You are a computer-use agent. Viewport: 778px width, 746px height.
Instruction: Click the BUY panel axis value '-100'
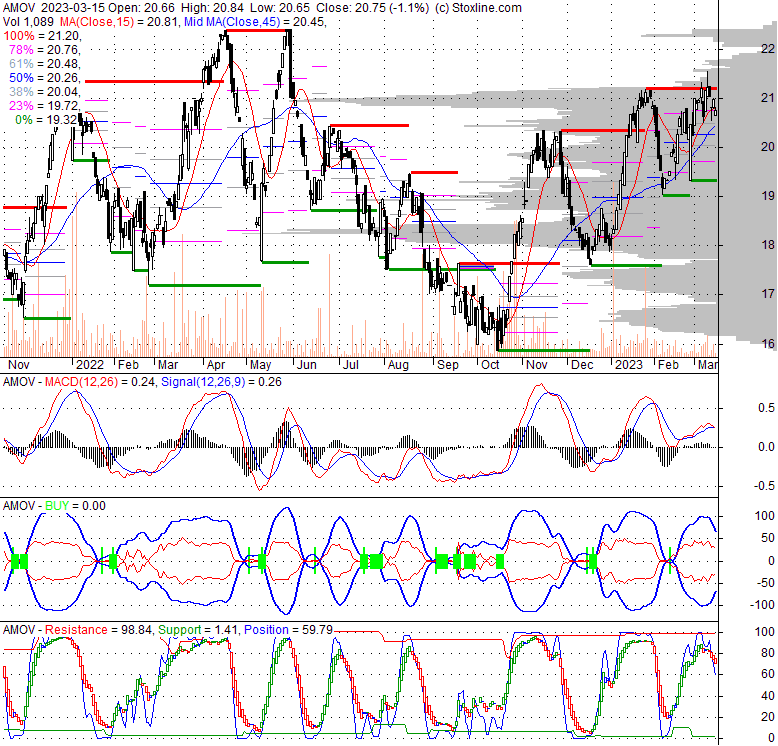(765, 605)
